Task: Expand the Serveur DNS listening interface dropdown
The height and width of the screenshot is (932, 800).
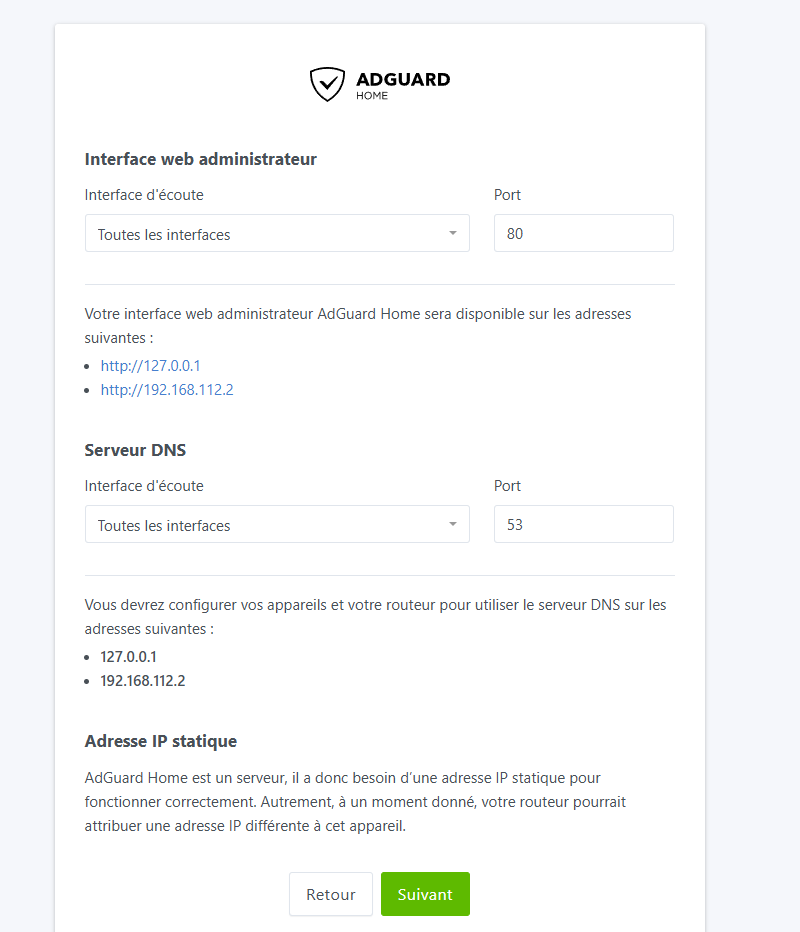Action: (277, 524)
